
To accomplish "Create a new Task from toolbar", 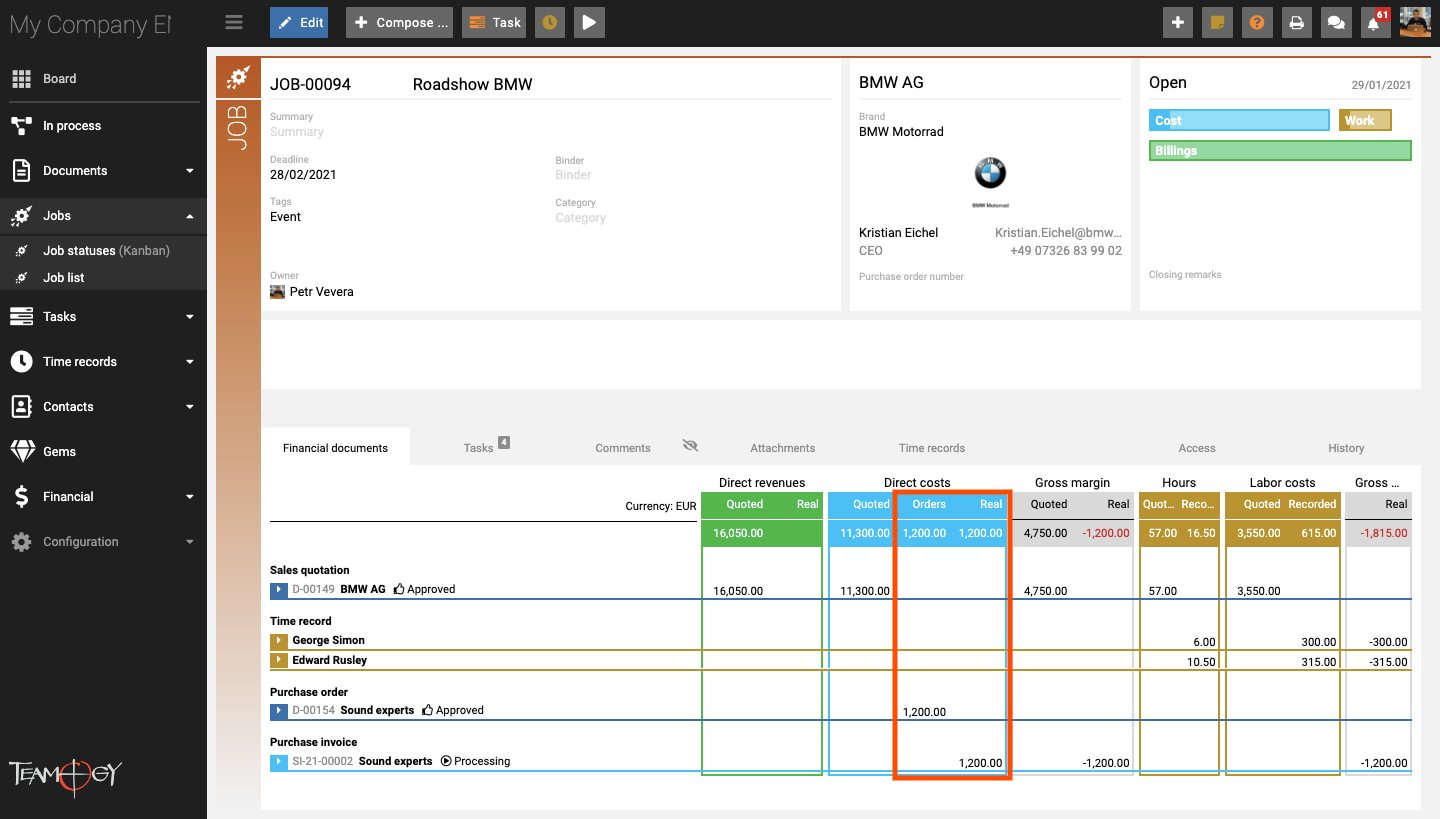I will point(494,22).
